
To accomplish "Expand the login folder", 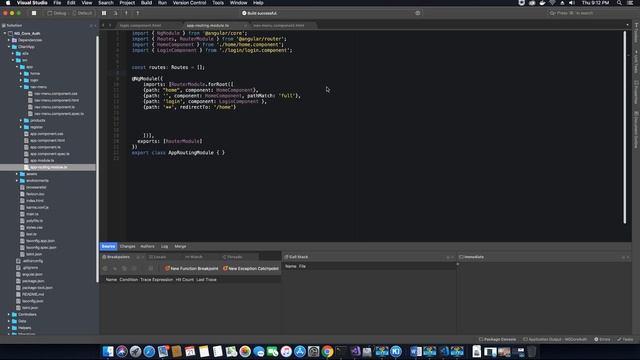I will click(21, 80).
